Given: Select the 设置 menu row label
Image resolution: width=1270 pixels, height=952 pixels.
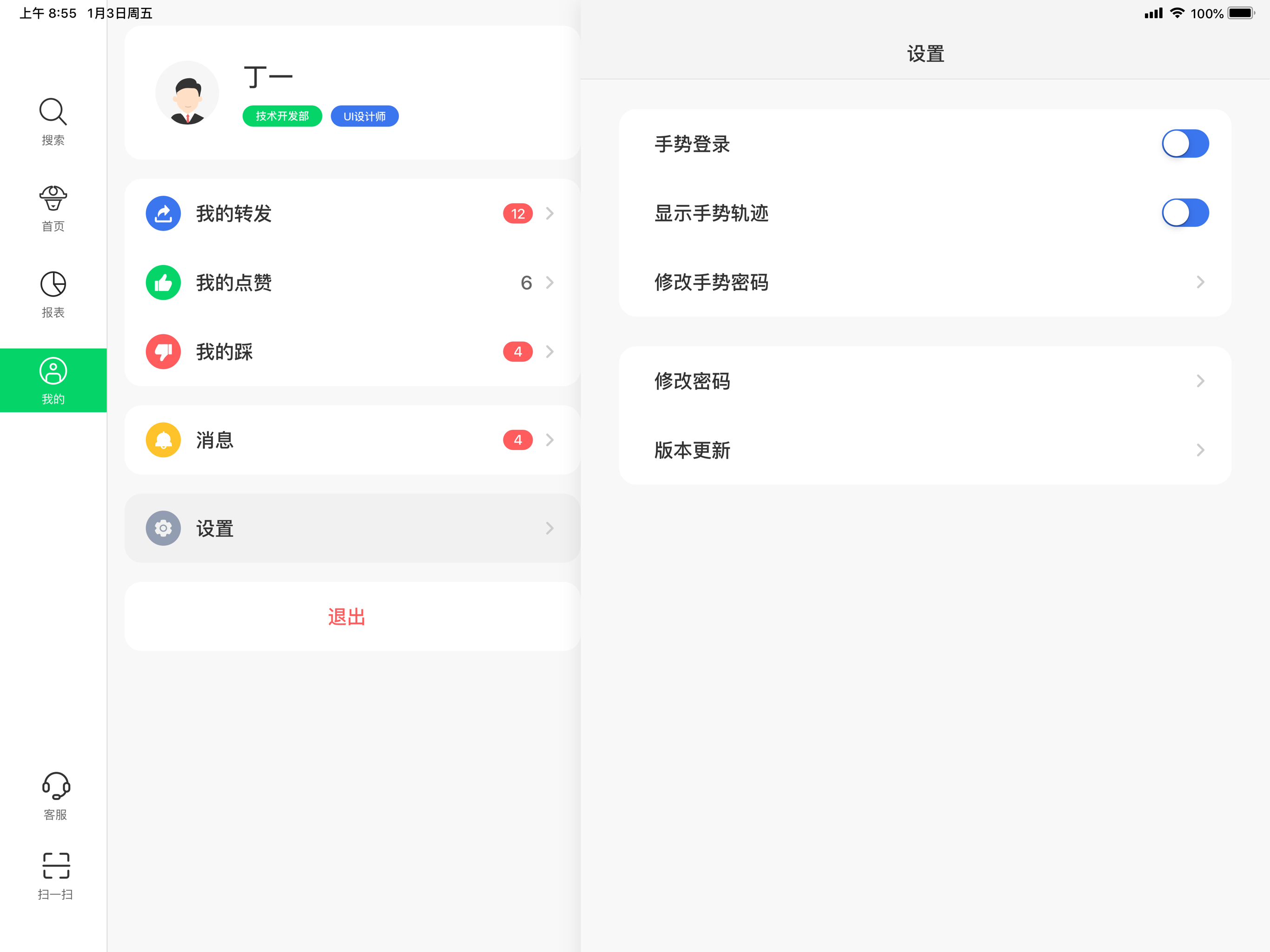Looking at the screenshot, I should pos(215,528).
